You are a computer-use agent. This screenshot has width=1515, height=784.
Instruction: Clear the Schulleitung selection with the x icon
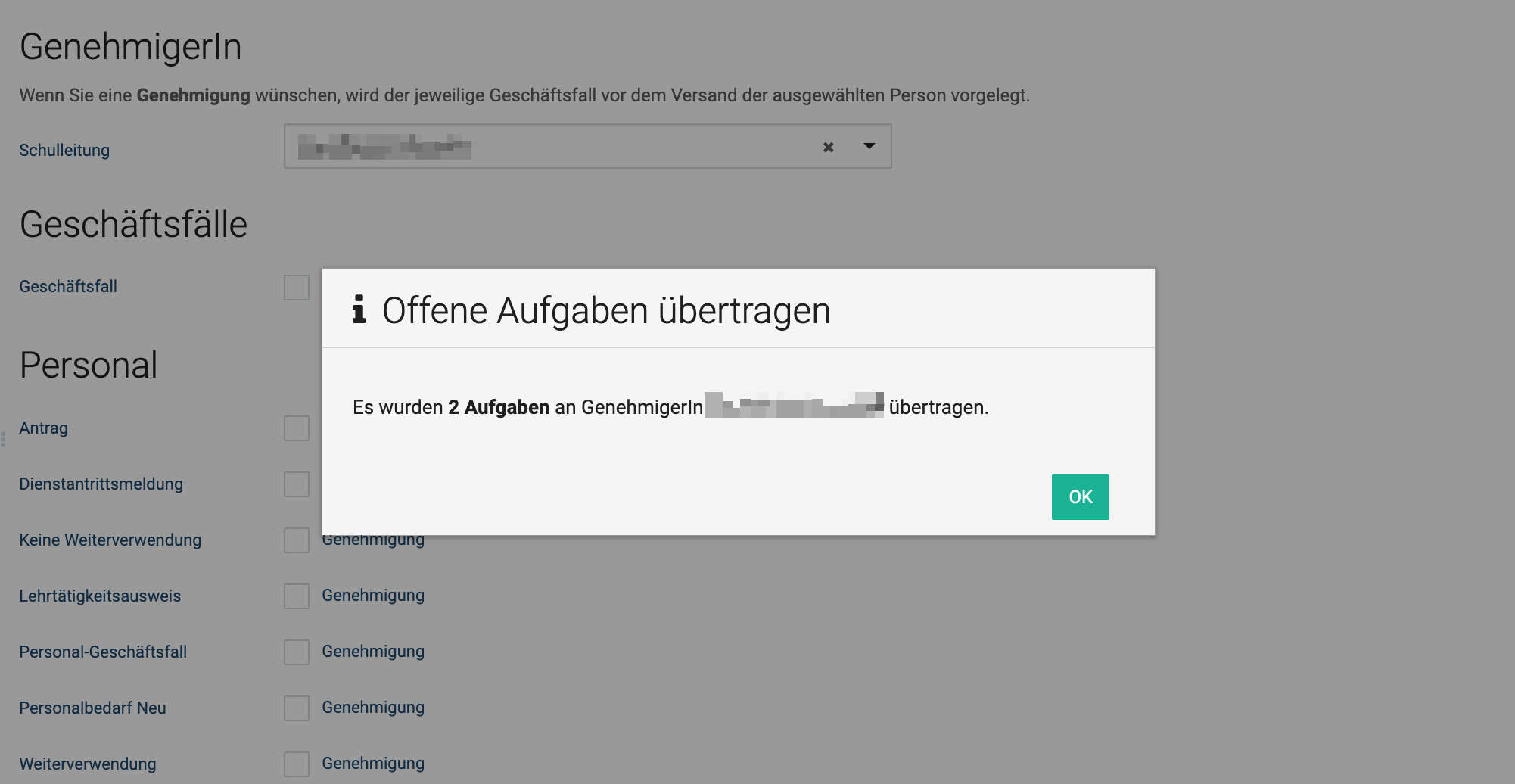click(x=828, y=147)
